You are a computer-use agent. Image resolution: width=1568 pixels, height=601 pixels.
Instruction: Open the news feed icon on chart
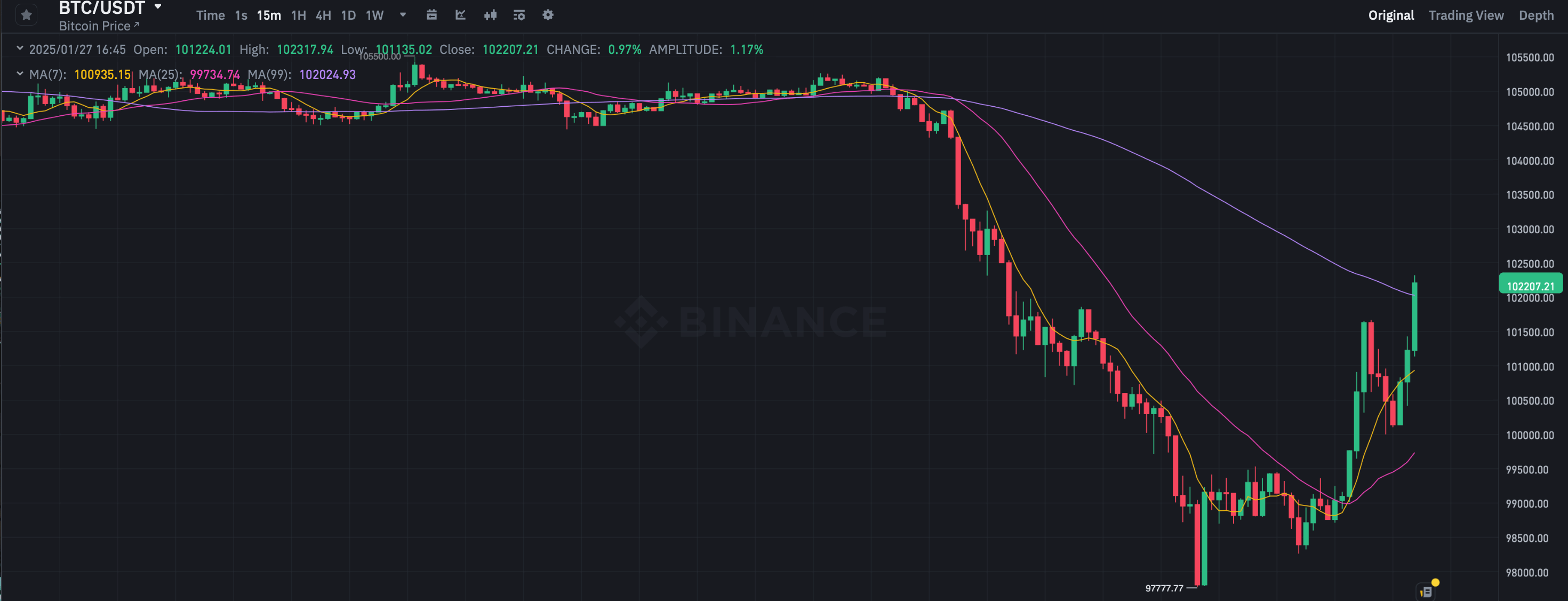(x=1426, y=591)
